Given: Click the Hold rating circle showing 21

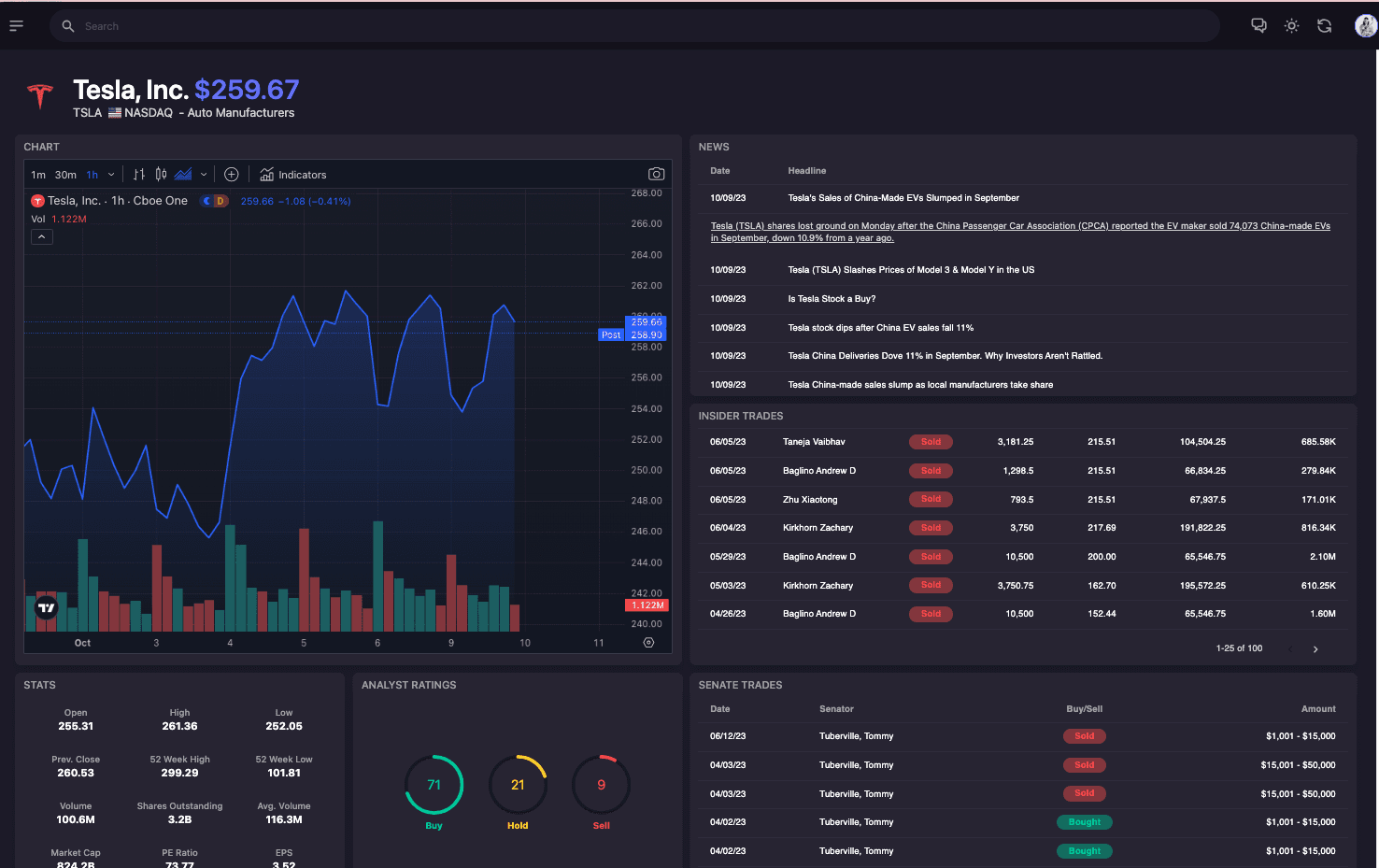Looking at the screenshot, I should coord(518,785).
